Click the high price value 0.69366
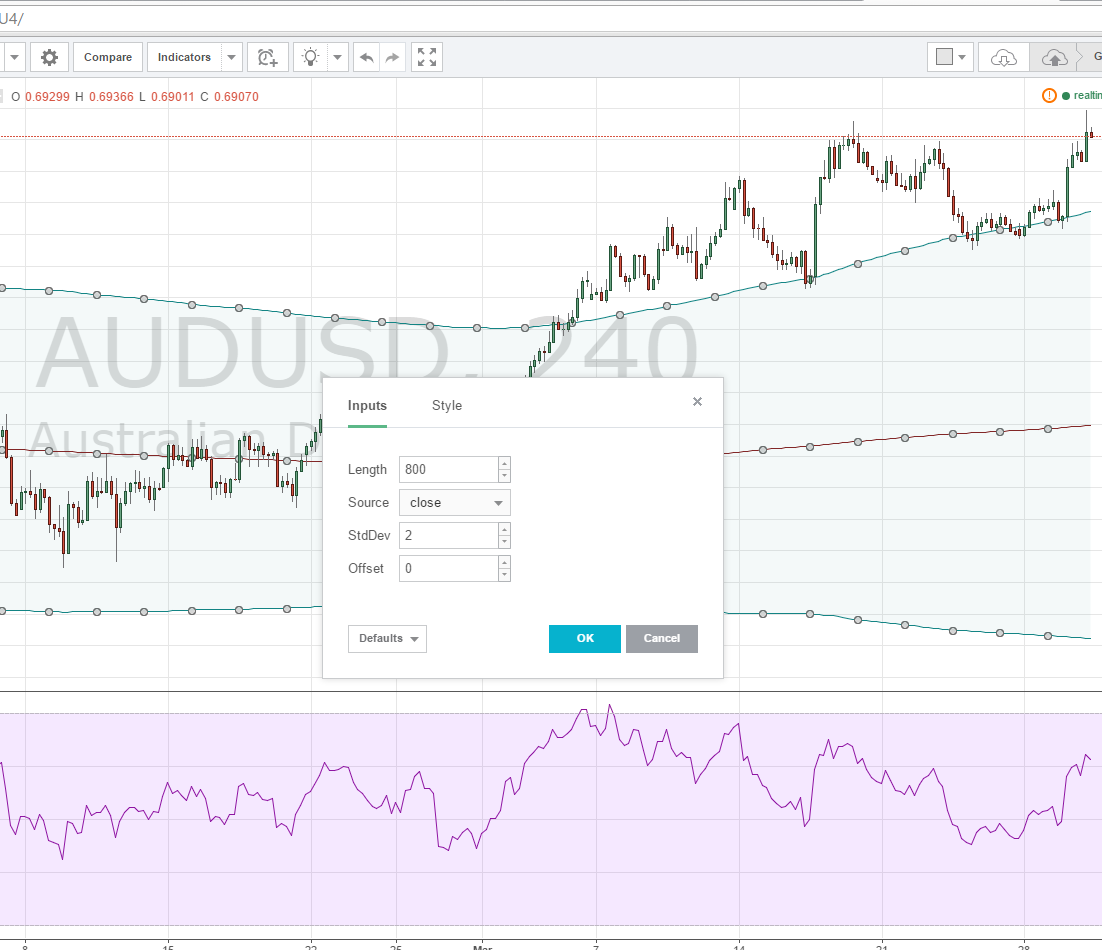The image size is (1102, 950). (x=111, y=97)
